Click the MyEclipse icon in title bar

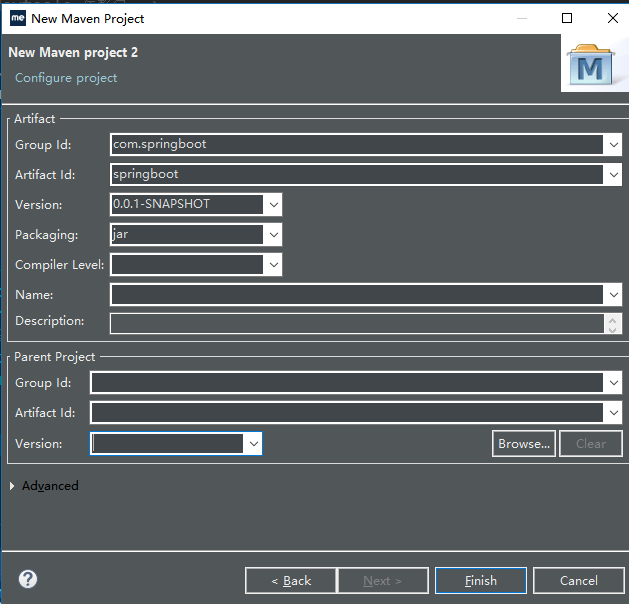tap(17, 18)
